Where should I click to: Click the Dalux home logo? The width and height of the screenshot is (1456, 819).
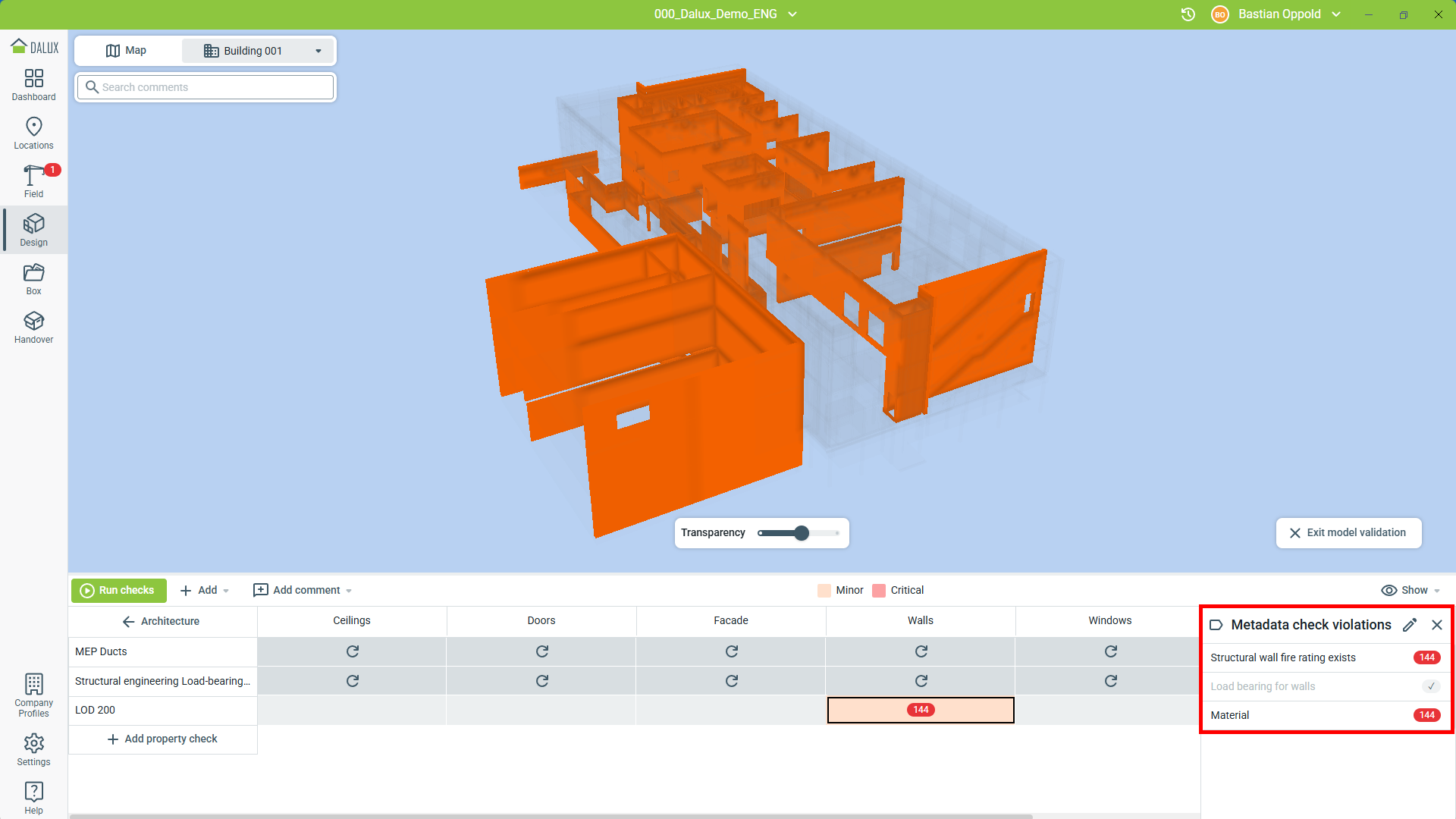(34, 47)
